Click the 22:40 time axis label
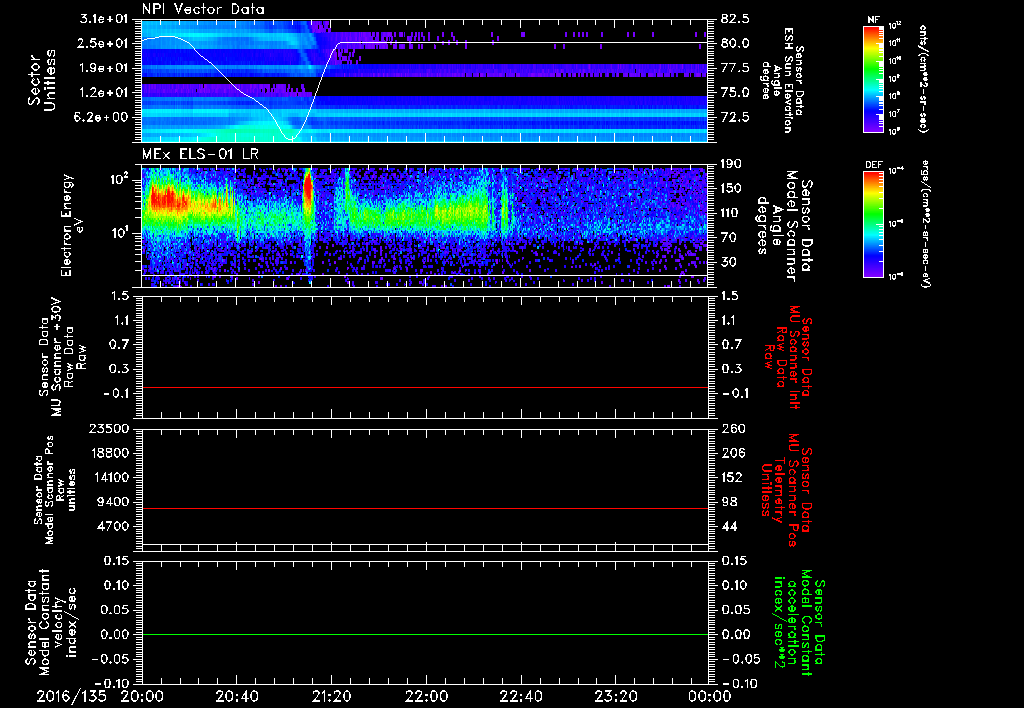The width and height of the screenshot is (1024, 708). 520,696
